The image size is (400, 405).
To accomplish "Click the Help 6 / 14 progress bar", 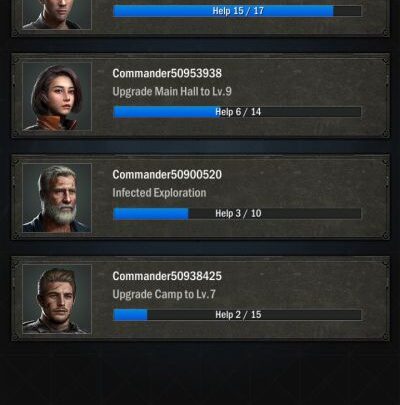I will tap(237, 112).
